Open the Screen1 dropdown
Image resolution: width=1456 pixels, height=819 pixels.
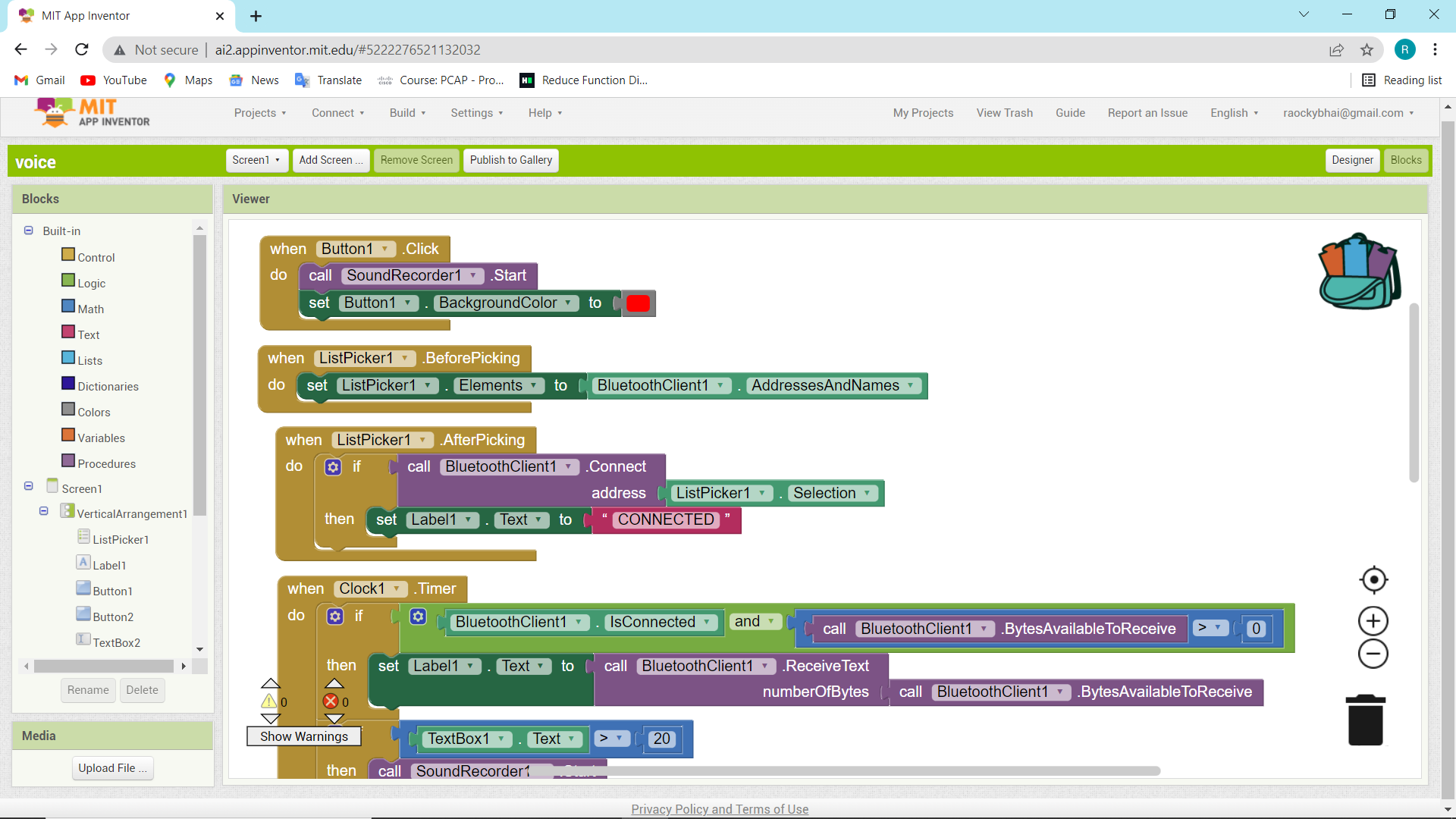[x=256, y=160]
